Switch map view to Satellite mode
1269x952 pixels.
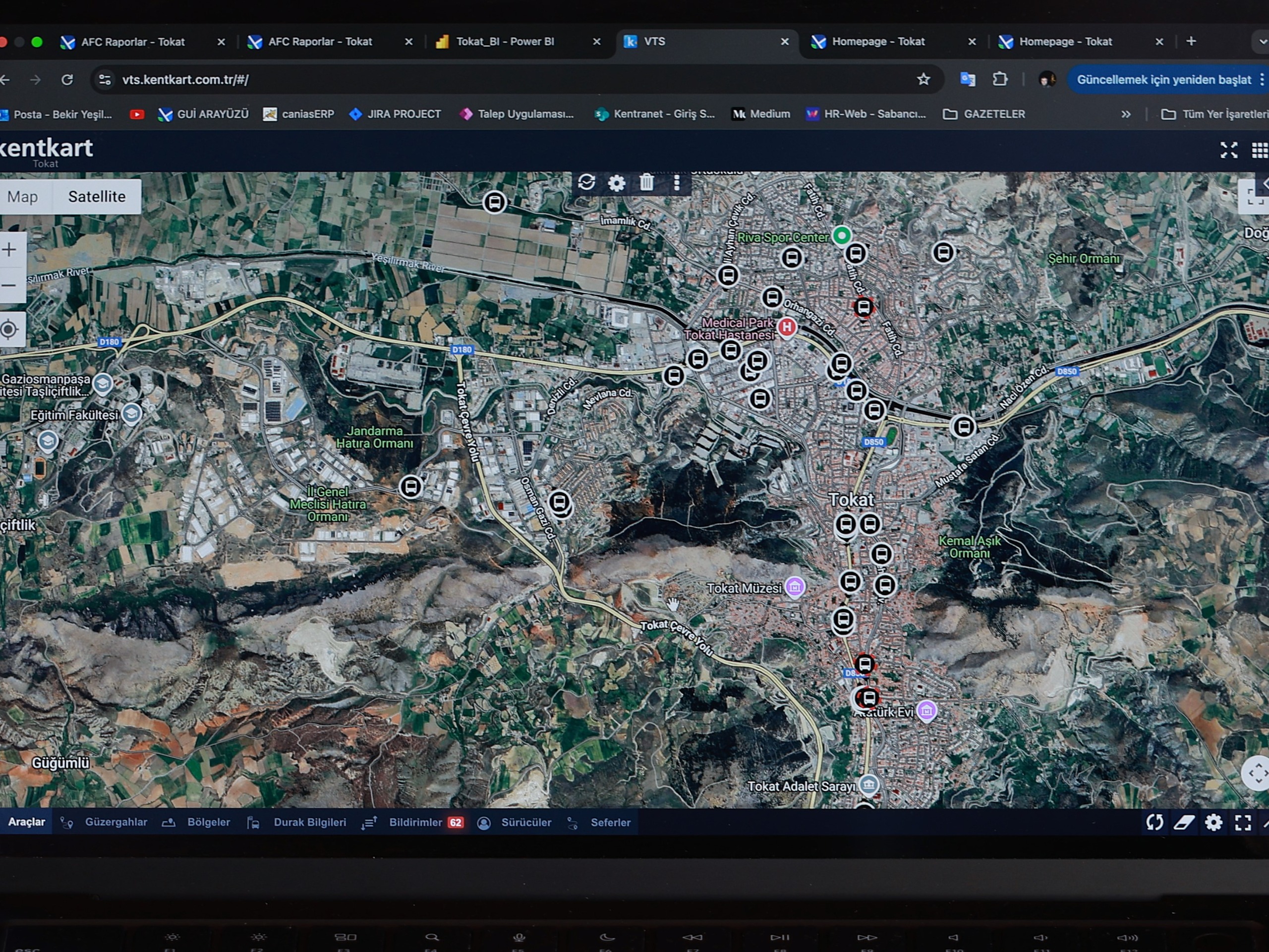[96, 197]
